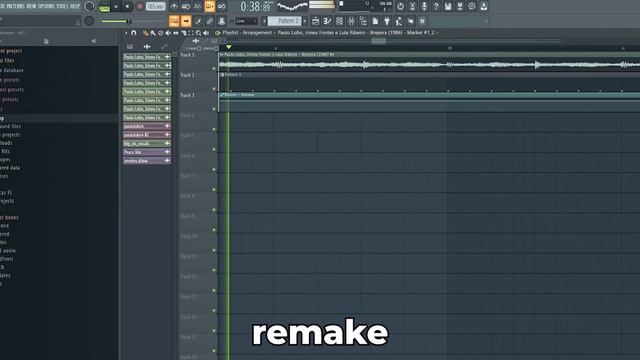The image size is (640, 360).
Task: Mute Track 2 using its LED
Action: click(x=214, y=89)
